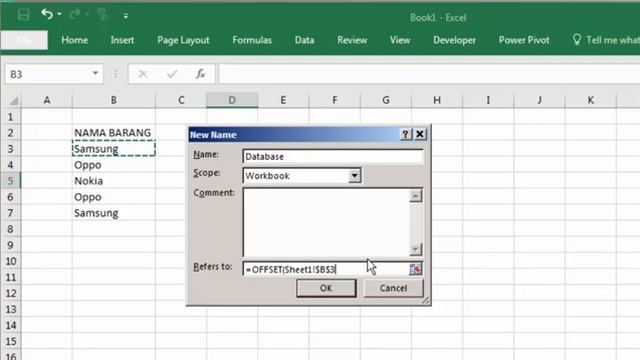The image size is (640, 360).
Task: Select column B header
Action: click(x=114, y=100)
